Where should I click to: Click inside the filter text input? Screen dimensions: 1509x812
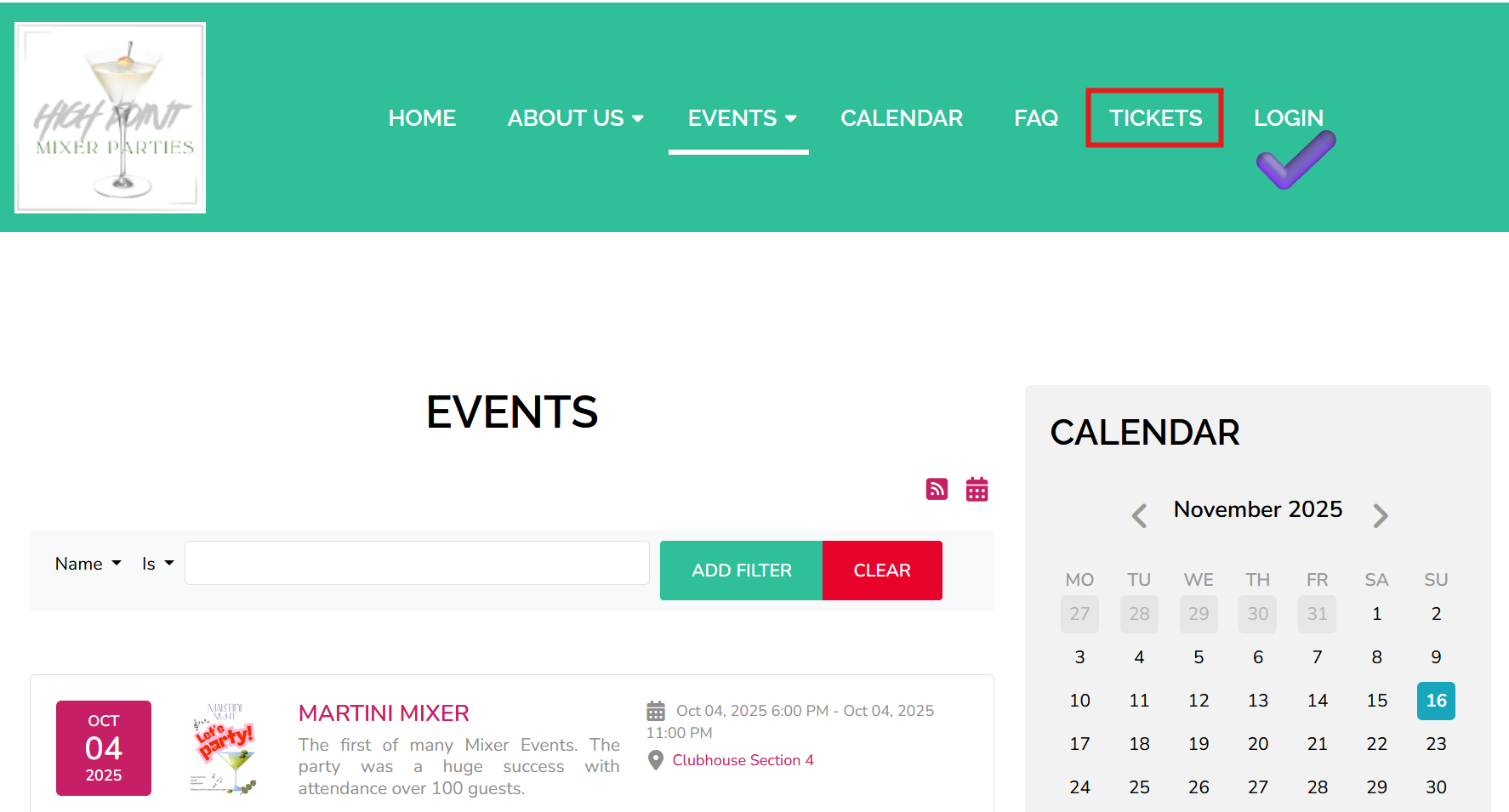tap(417, 563)
